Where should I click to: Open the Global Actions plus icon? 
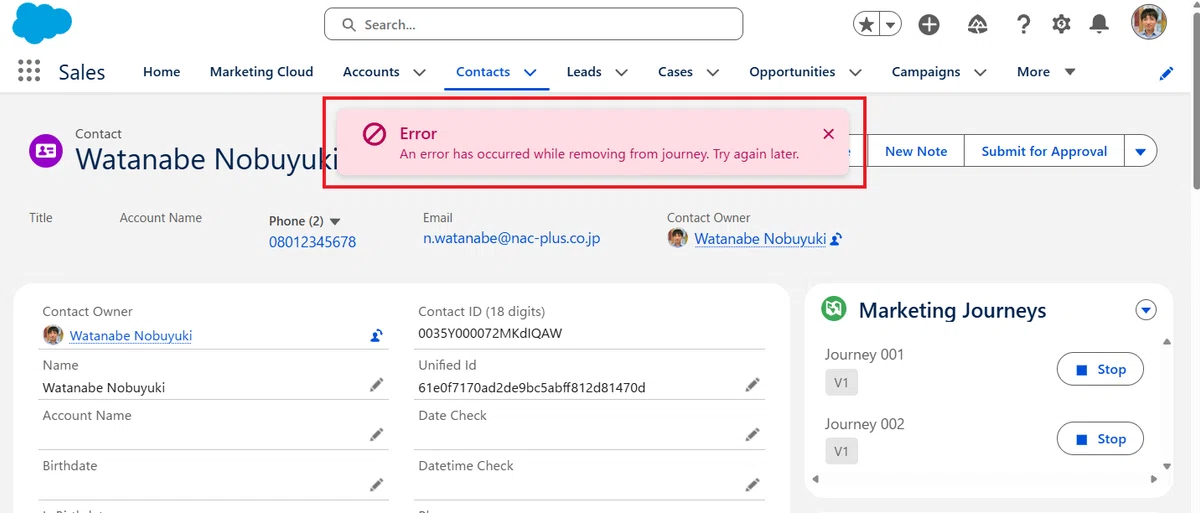(x=929, y=24)
